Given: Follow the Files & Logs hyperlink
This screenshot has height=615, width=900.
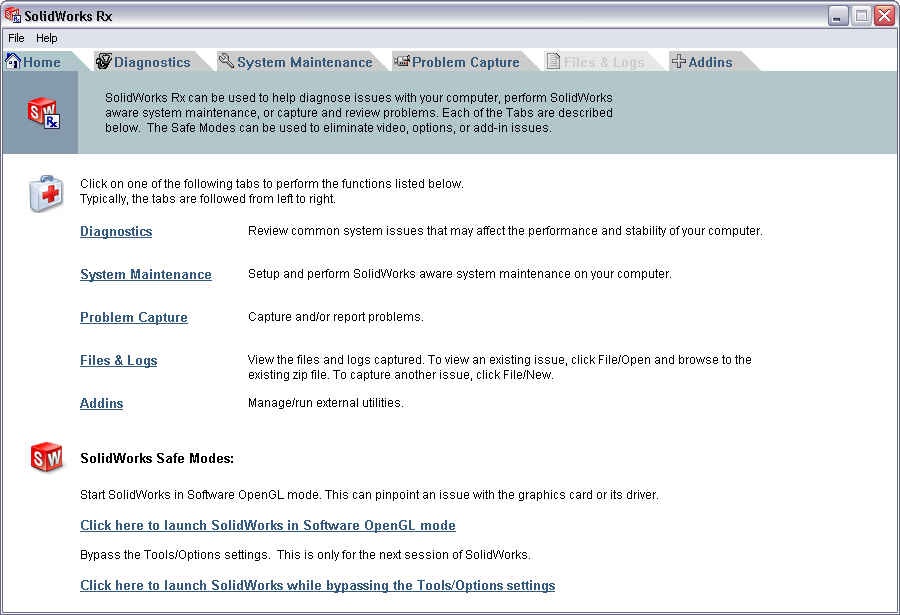Looking at the screenshot, I should coord(118,361).
